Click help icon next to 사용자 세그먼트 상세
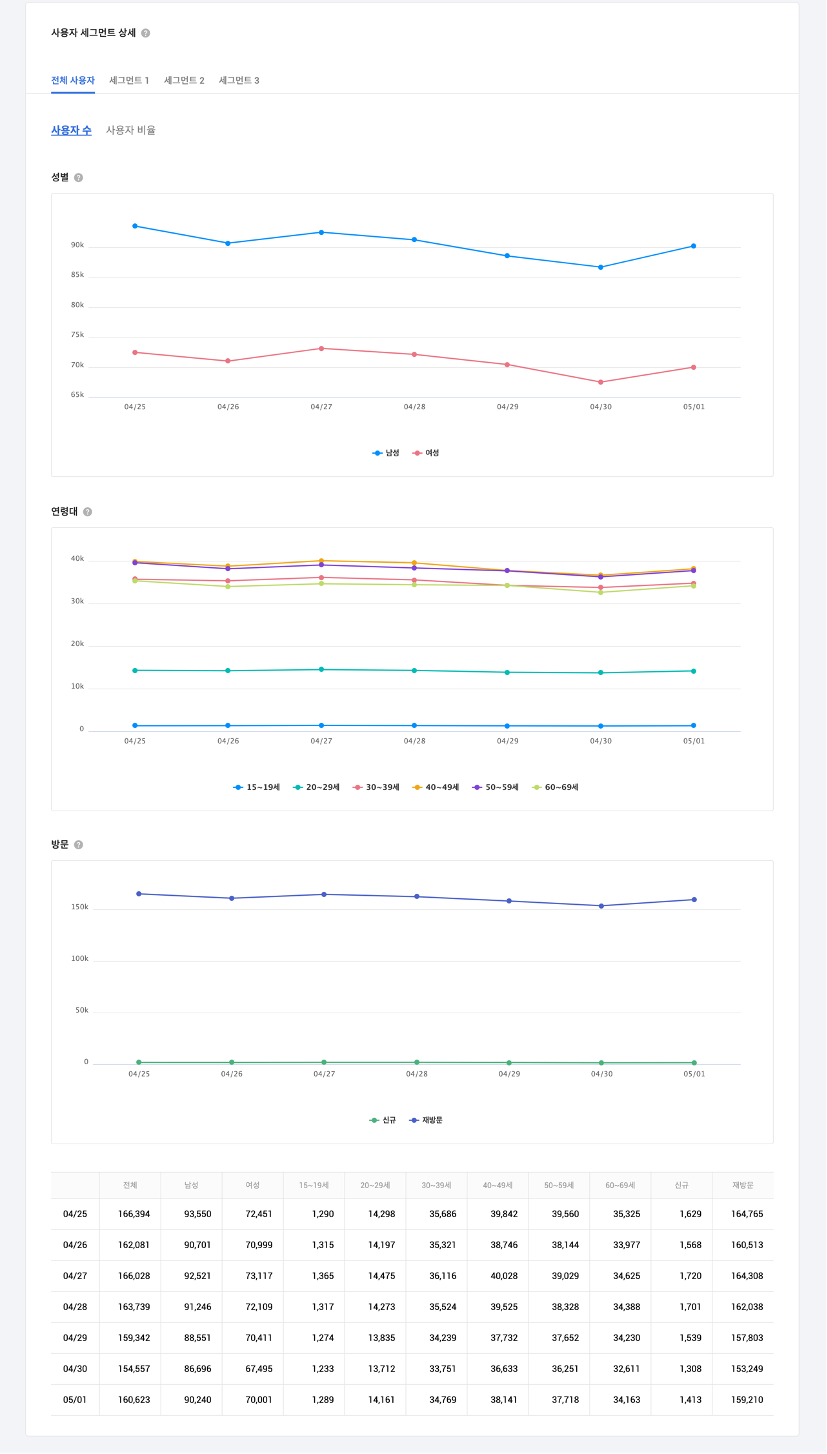This screenshot has width=827, height=1454. 146,33
